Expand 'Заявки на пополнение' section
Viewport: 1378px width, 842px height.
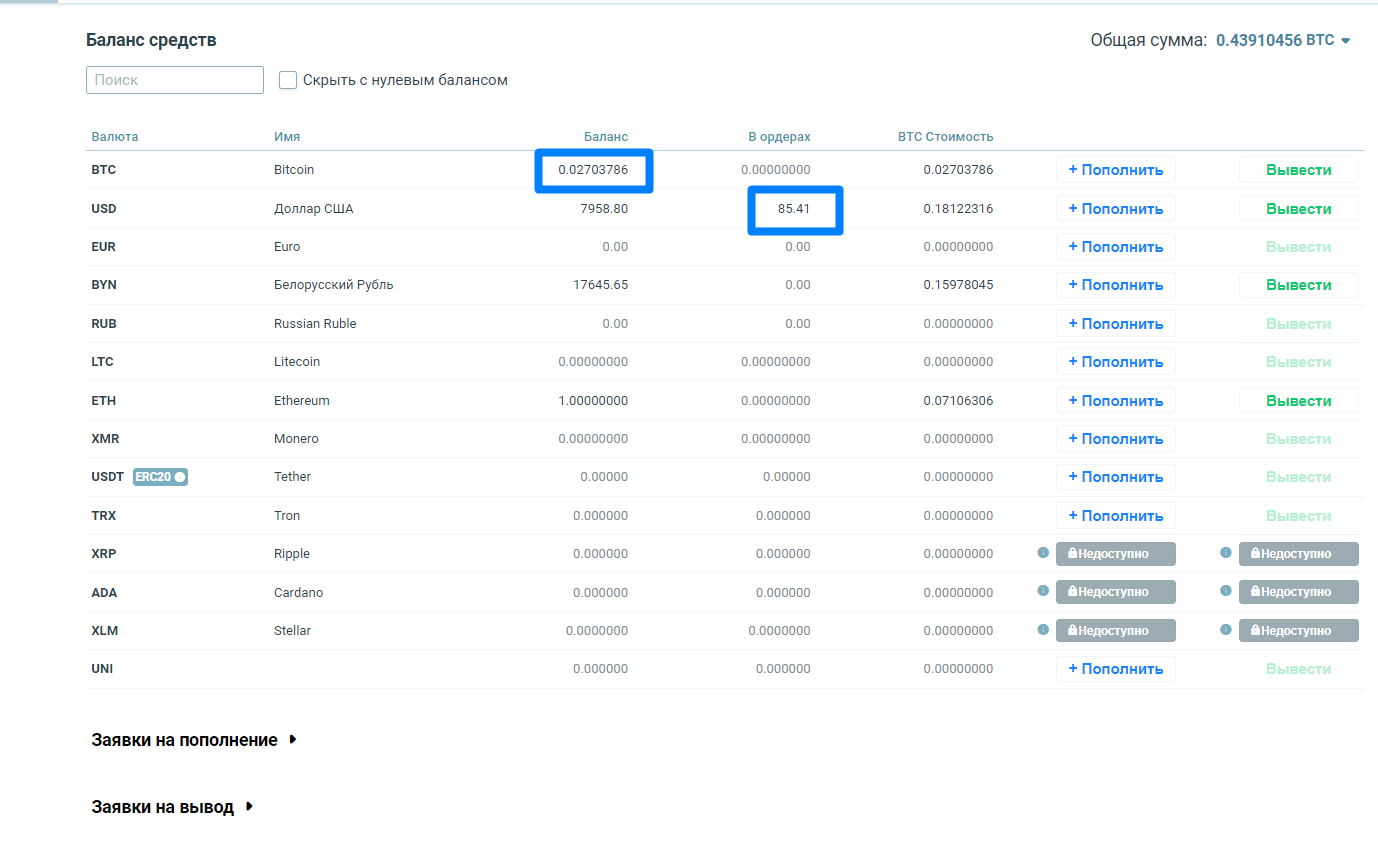click(x=195, y=740)
